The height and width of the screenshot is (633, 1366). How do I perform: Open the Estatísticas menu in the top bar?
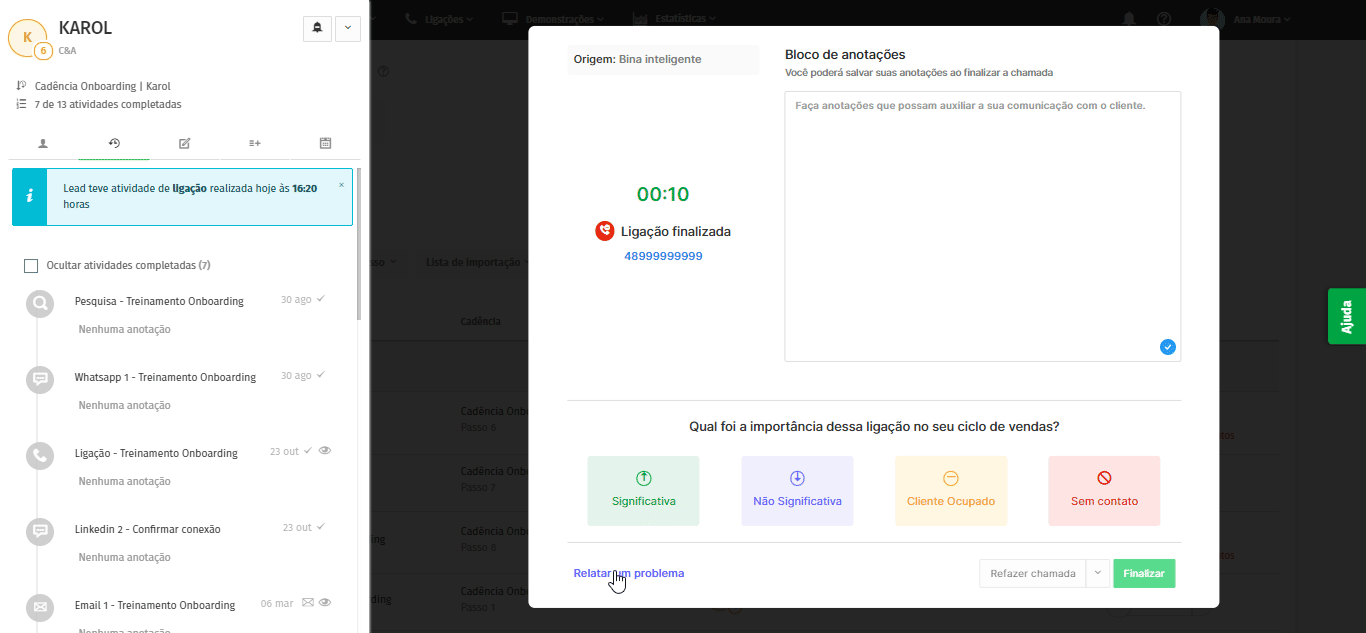[x=675, y=18]
